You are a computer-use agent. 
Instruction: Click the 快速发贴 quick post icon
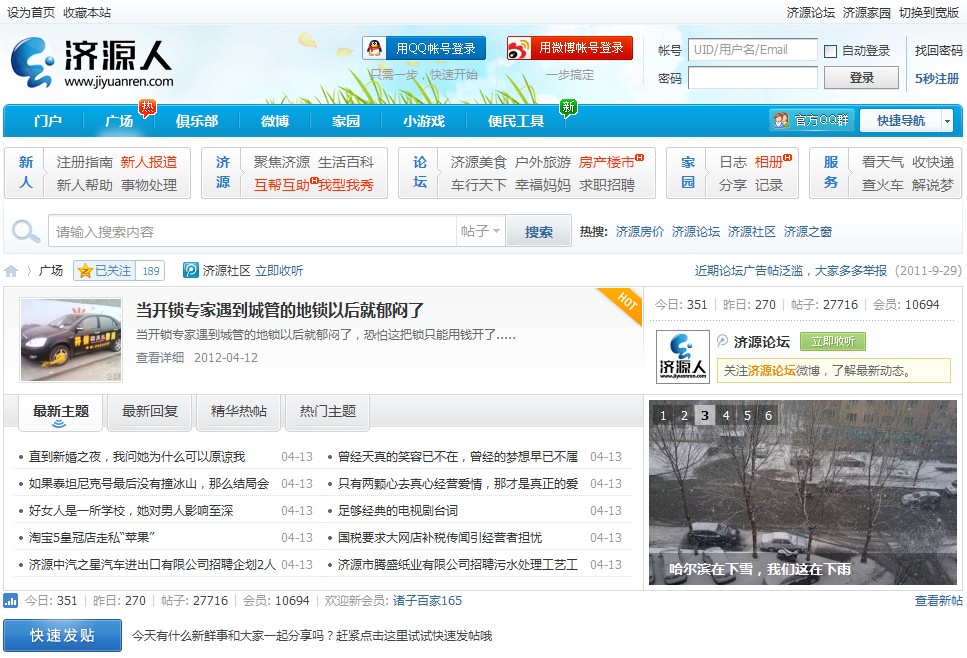(x=62, y=635)
